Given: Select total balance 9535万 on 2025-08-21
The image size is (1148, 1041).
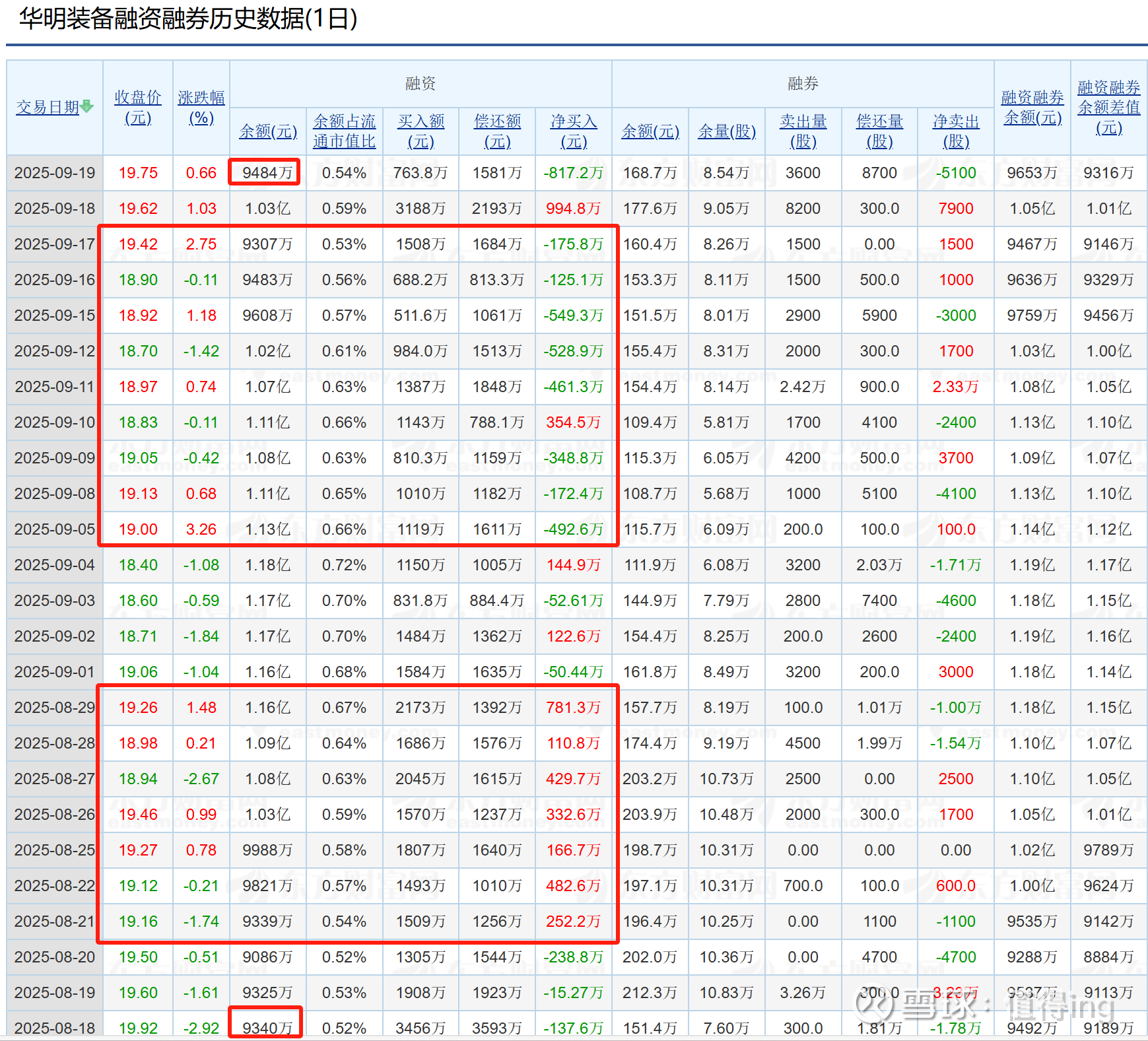Looking at the screenshot, I should pyautogui.click(x=1032, y=922).
